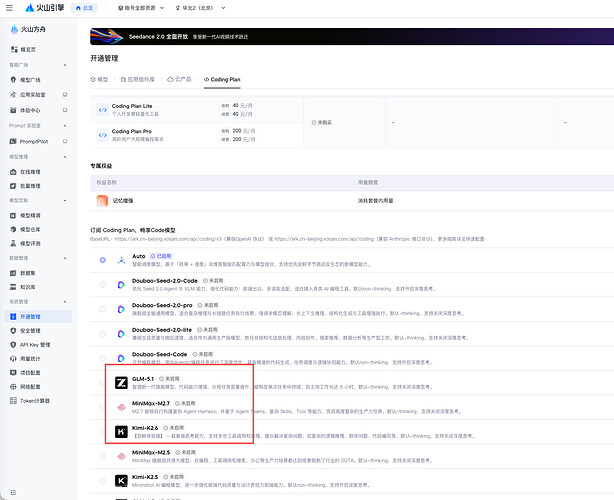The image size is (614, 500).
Task: Switch to the Coding Plan tab
Action: click(x=222, y=79)
